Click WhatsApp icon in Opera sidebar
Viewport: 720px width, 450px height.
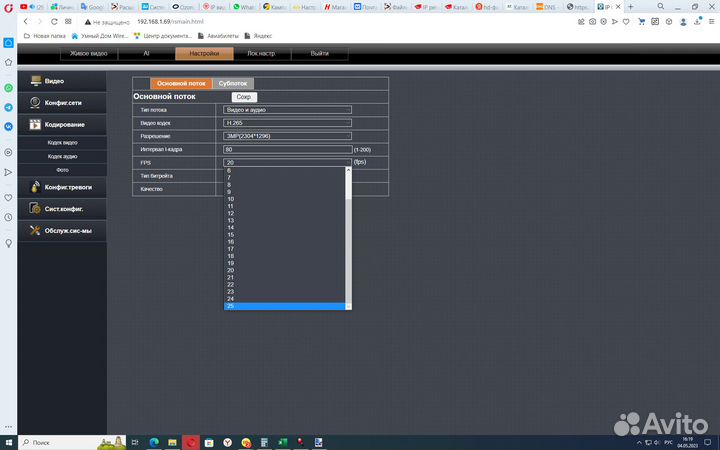pos(9,88)
